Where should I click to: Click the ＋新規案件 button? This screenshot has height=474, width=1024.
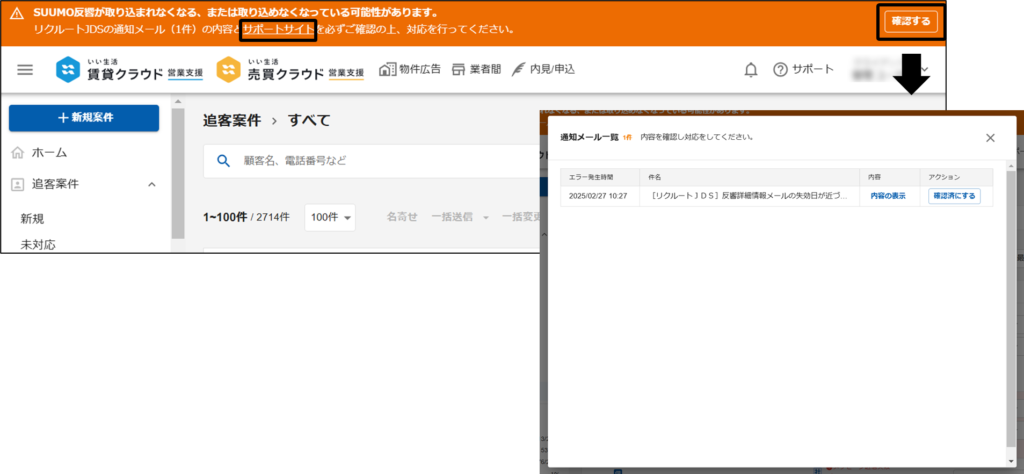[x=84, y=118]
